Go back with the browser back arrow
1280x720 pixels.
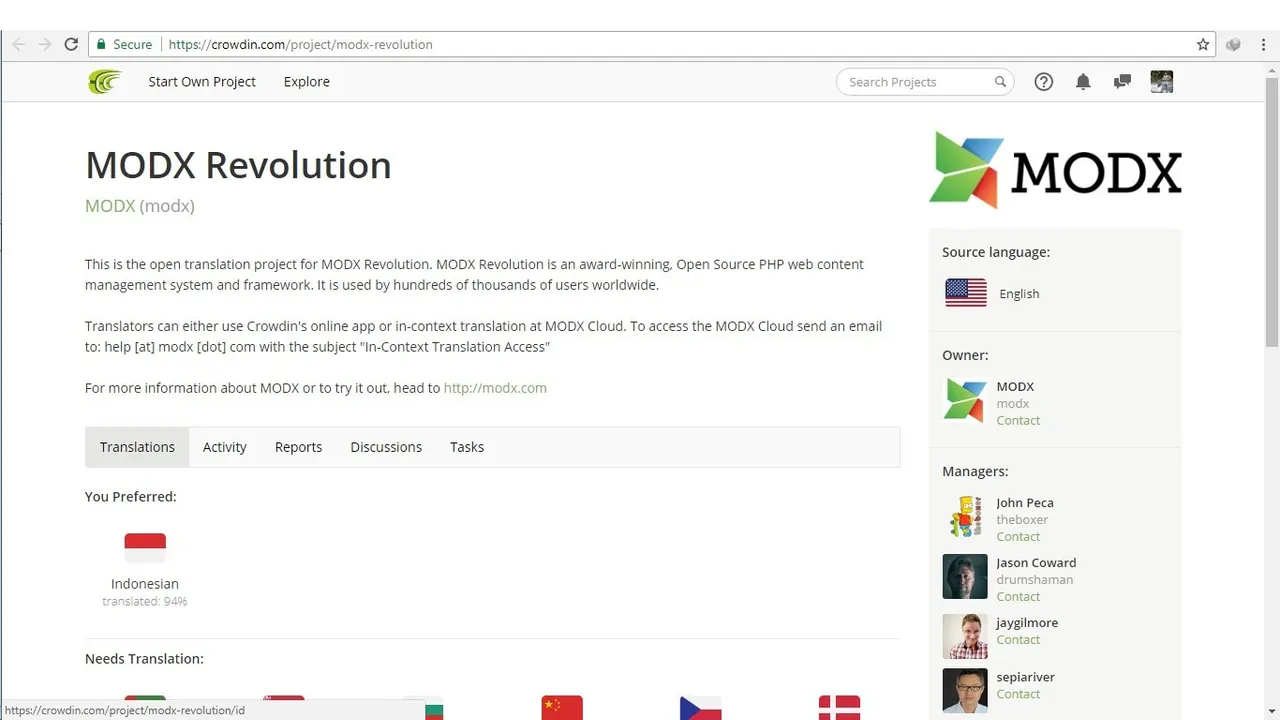point(18,44)
